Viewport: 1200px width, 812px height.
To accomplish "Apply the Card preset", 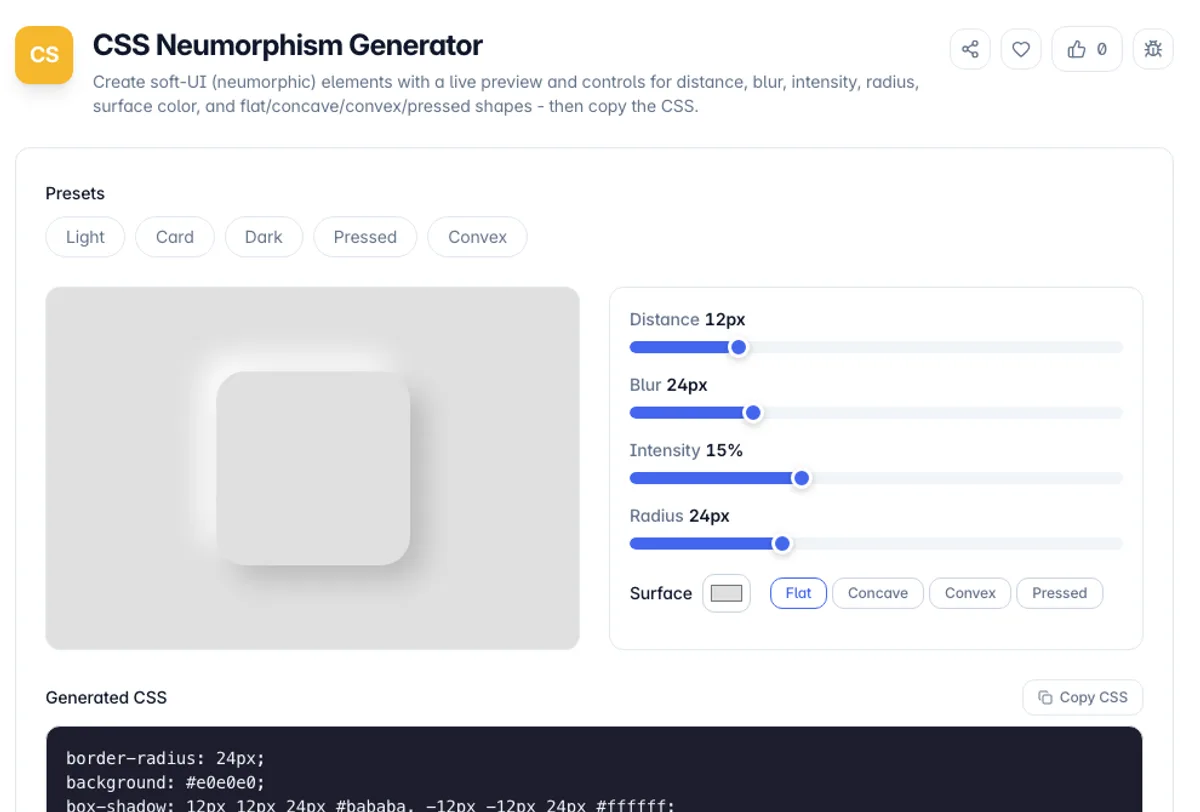I will pos(175,237).
